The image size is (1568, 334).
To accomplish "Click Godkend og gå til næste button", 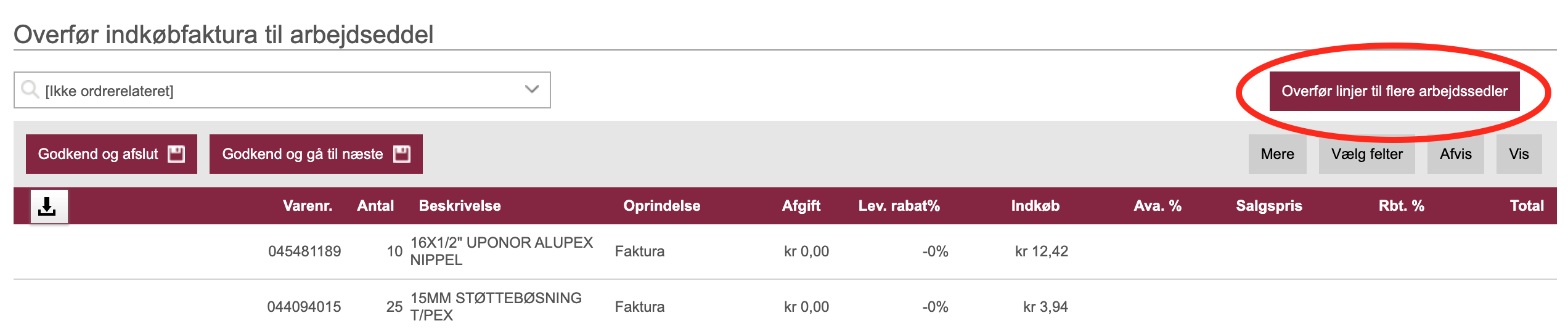I will (316, 154).
